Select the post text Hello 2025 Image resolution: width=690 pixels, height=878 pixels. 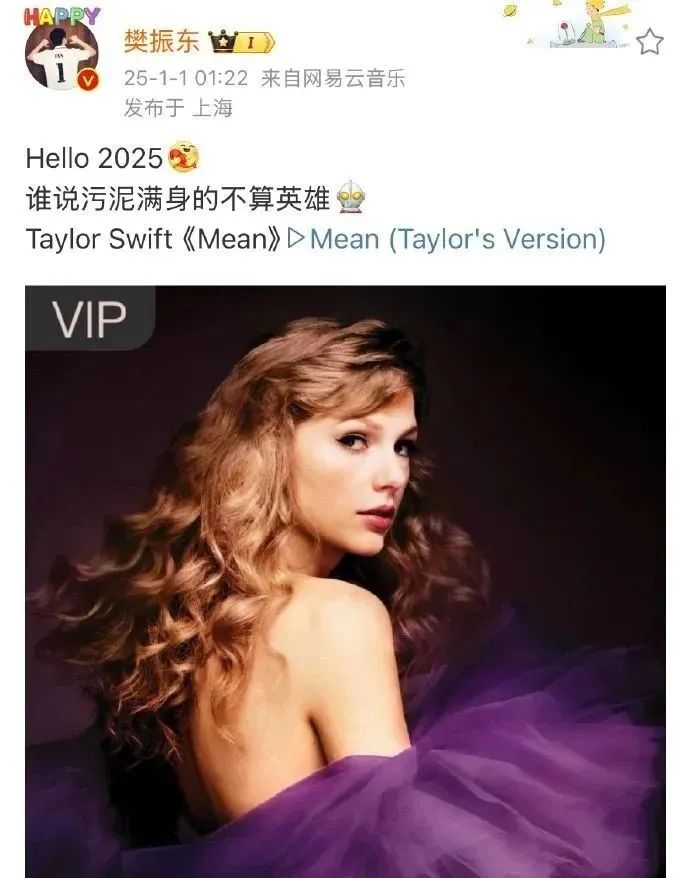94,158
